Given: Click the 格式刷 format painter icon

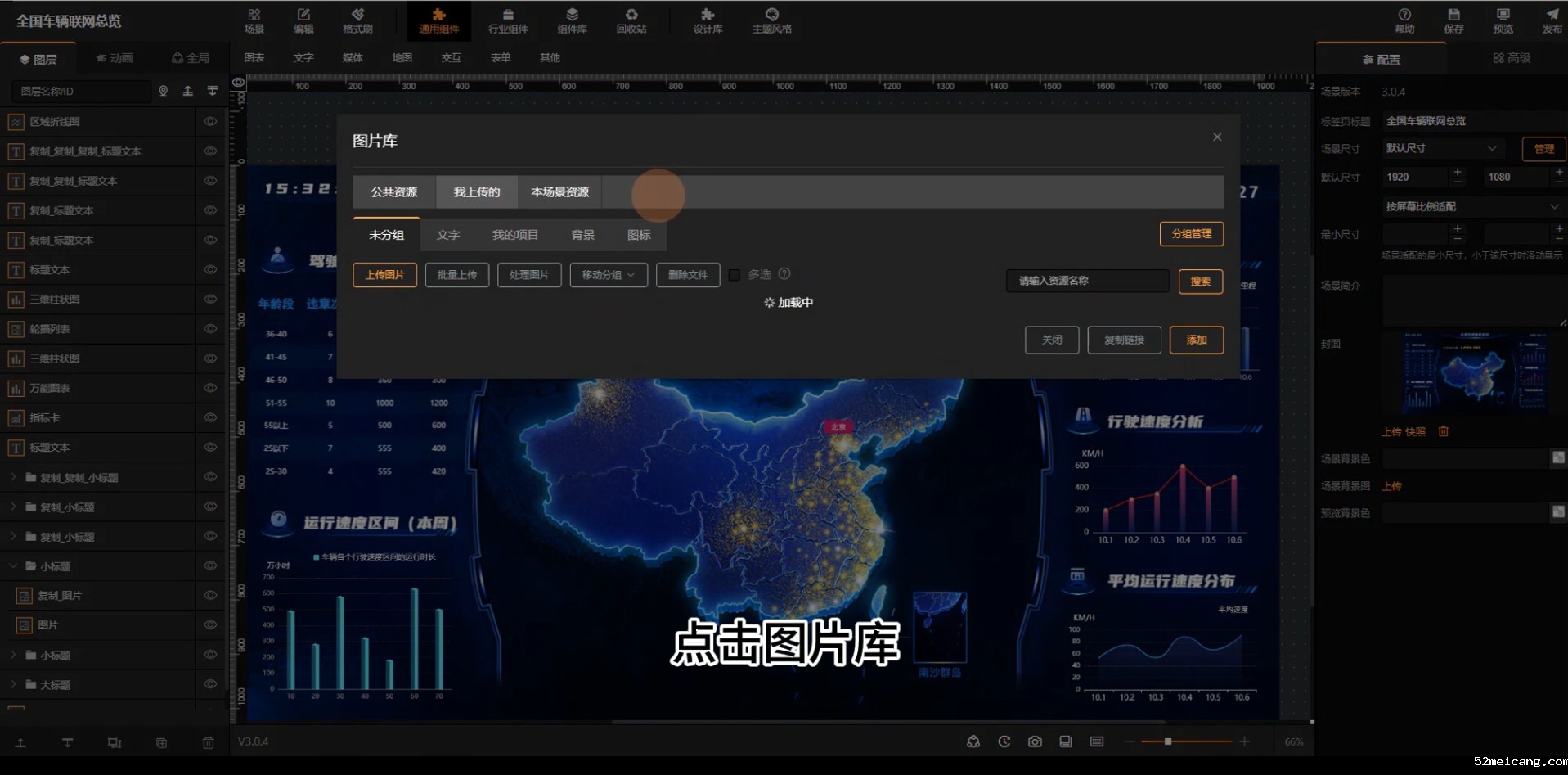Looking at the screenshot, I should [357, 20].
